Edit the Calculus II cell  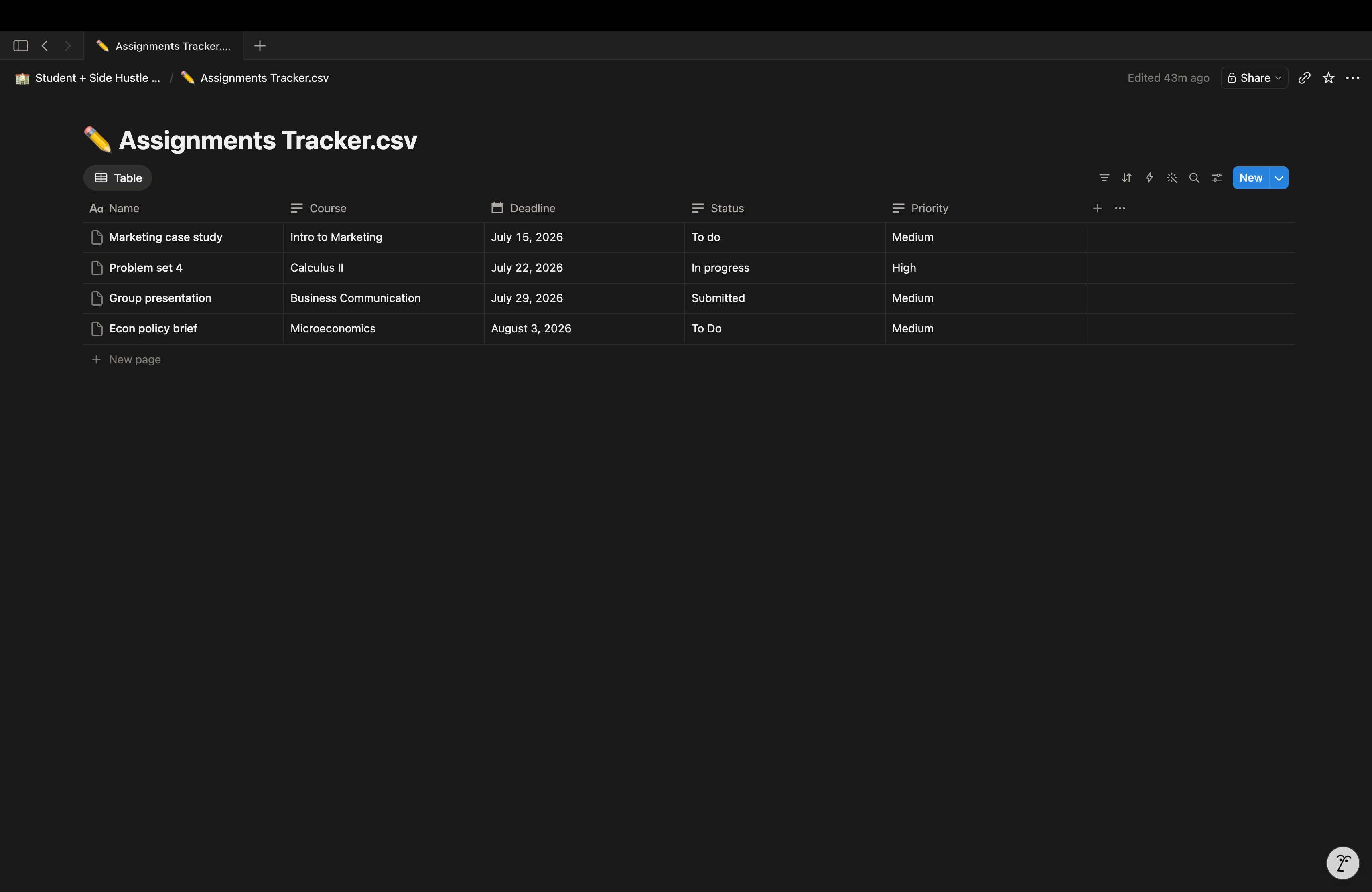[384, 268]
